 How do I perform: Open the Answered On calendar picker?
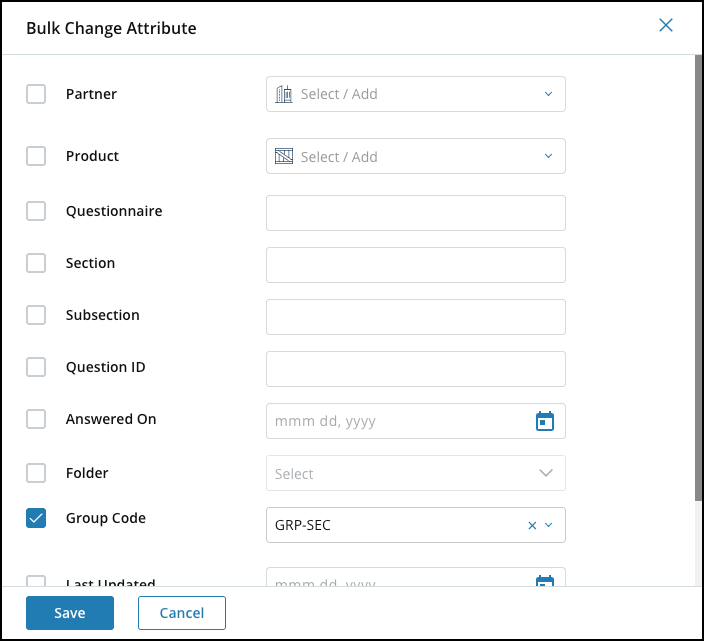(x=545, y=421)
